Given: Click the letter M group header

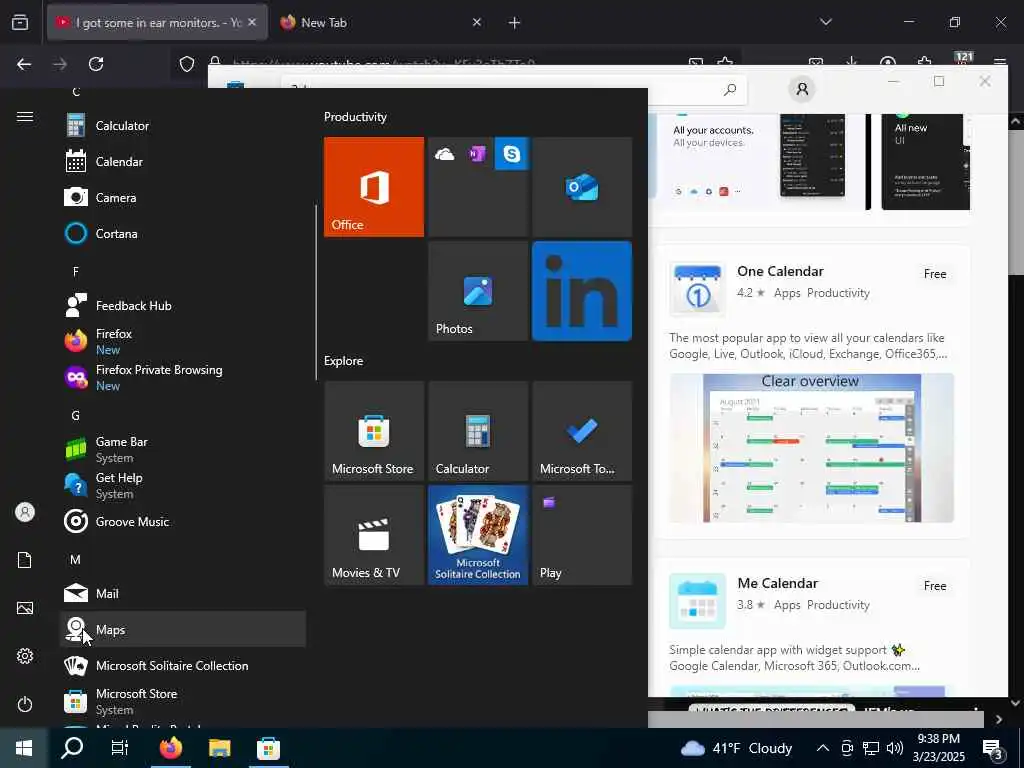Looking at the screenshot, I should [76, 560].
